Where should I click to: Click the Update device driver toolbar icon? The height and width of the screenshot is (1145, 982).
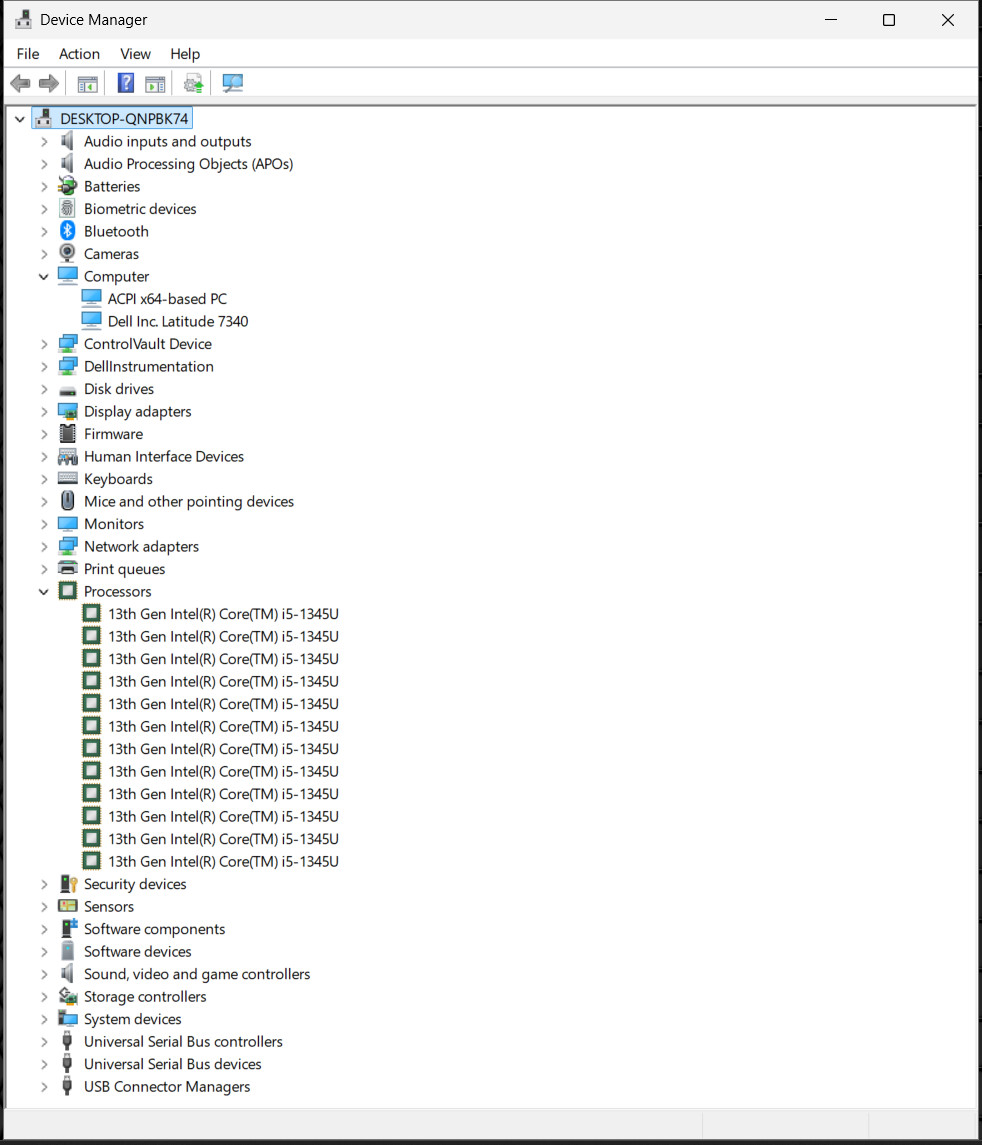193,83
